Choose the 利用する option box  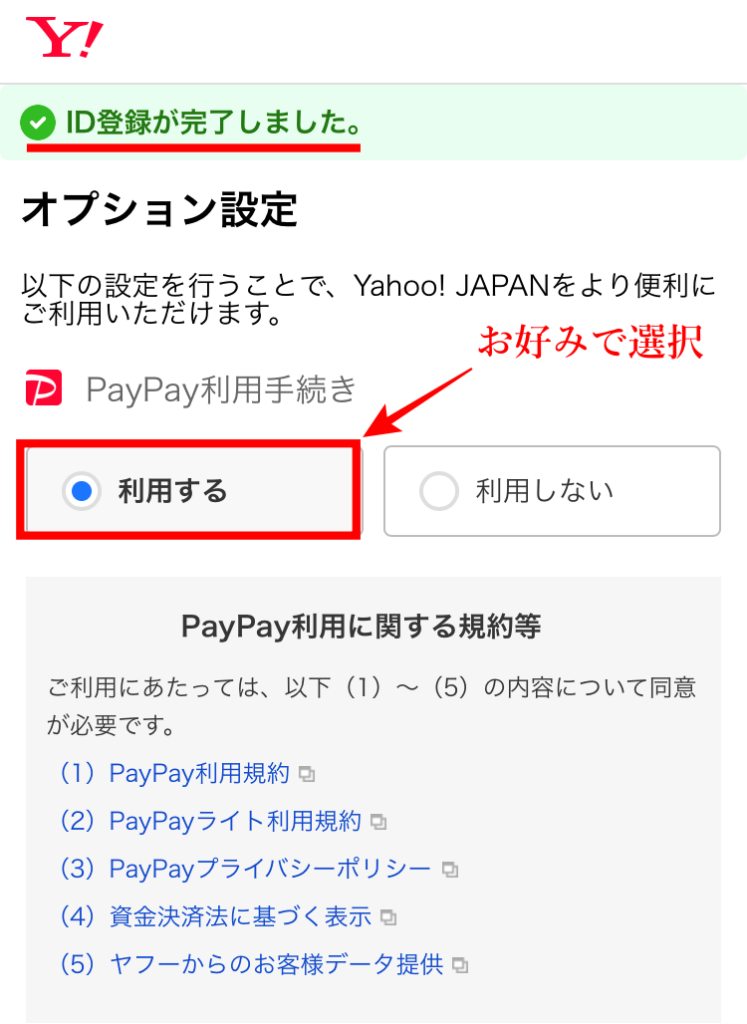[193, 491]
